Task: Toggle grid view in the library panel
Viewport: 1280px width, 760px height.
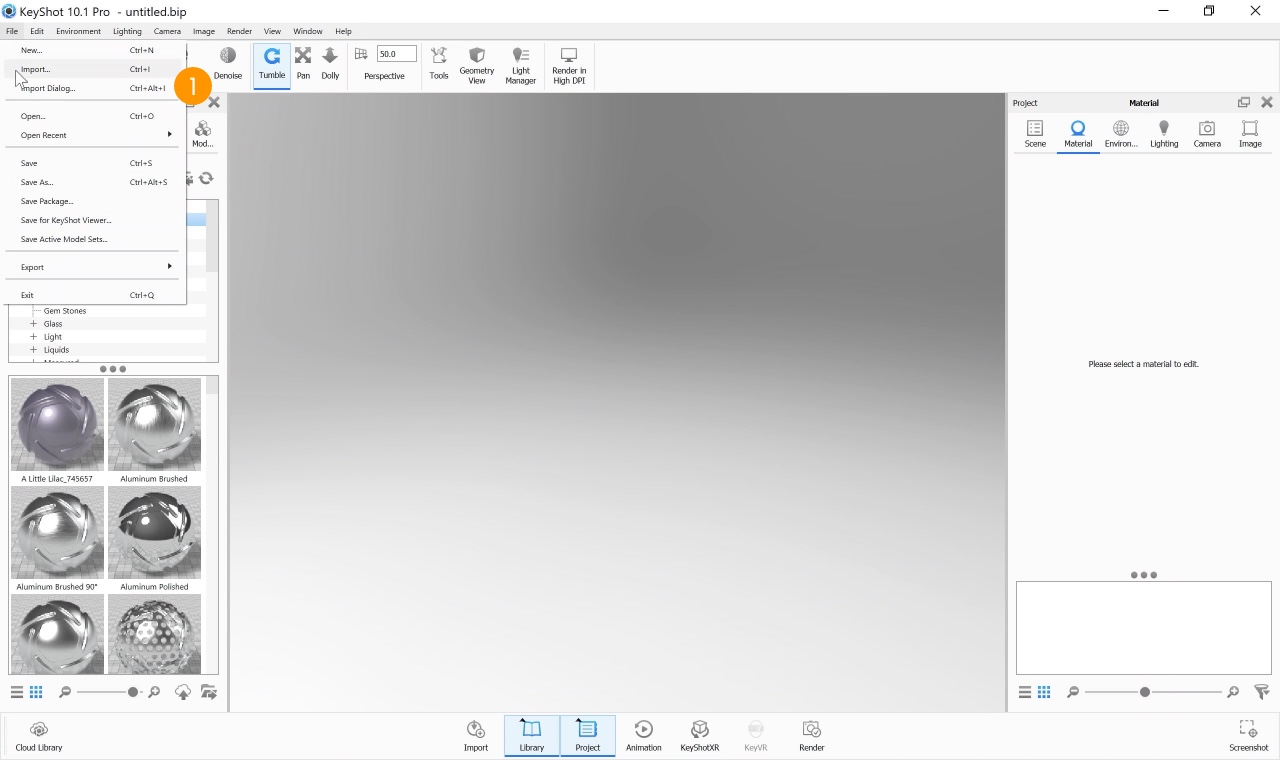Action: (36, 691)
